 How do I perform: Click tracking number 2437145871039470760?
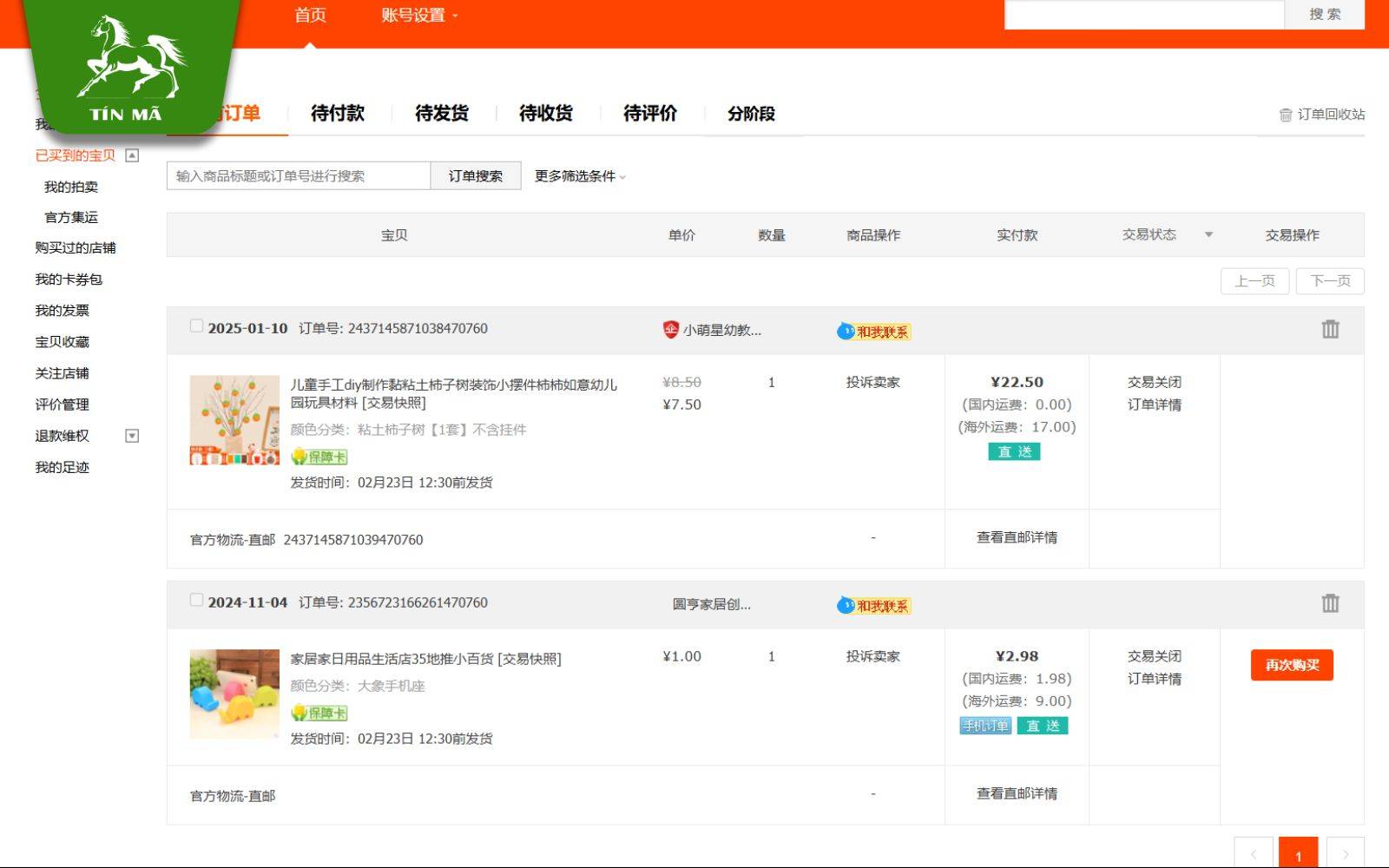pyautogui.click(x=353, y=540)
